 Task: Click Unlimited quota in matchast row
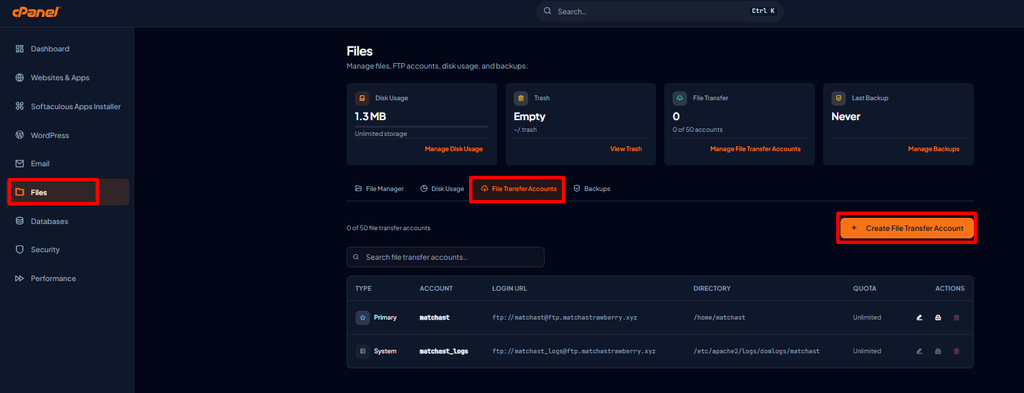(x=867, y=317)
